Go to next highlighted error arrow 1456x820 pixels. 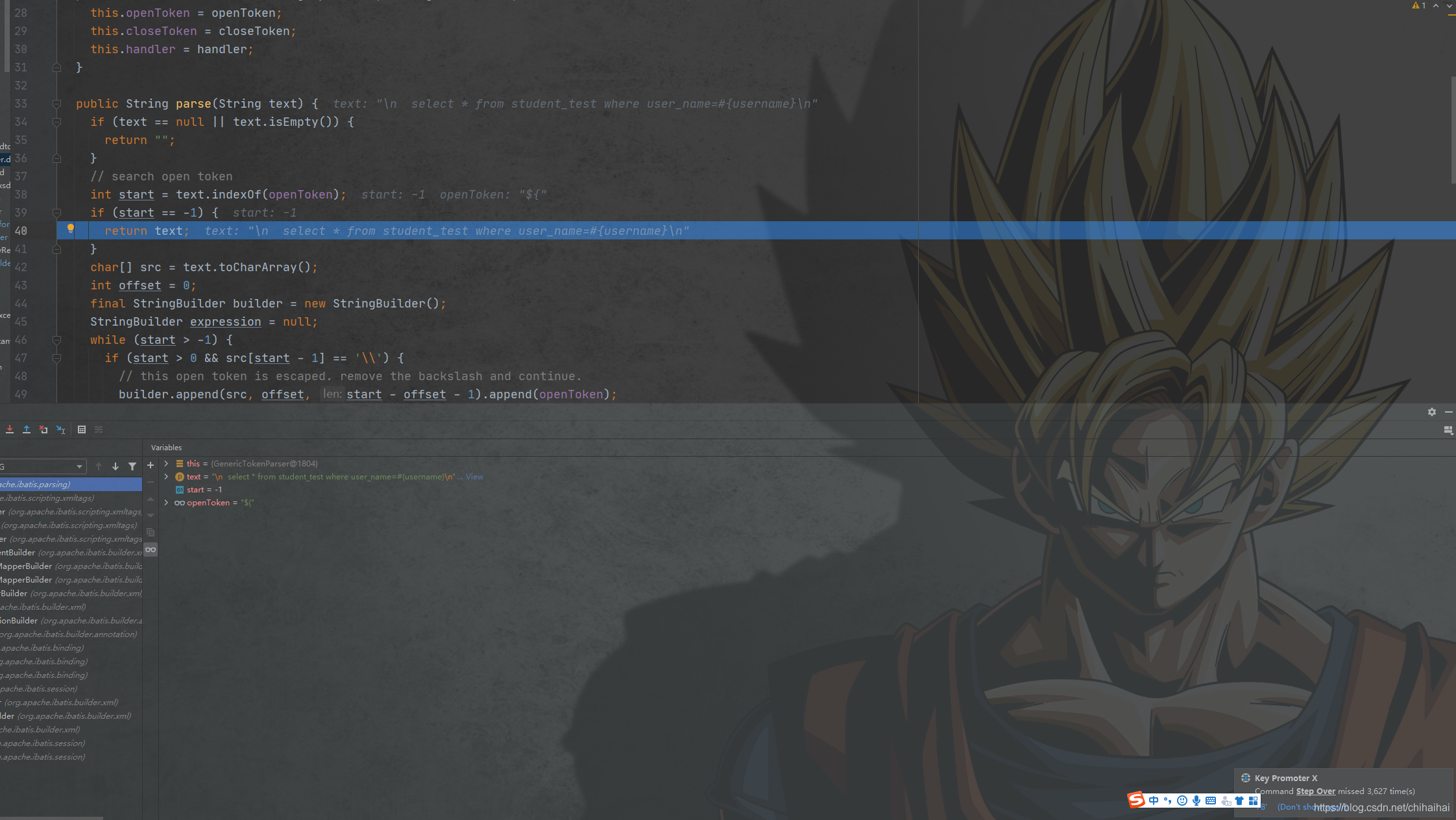[x=1450, y=6]
